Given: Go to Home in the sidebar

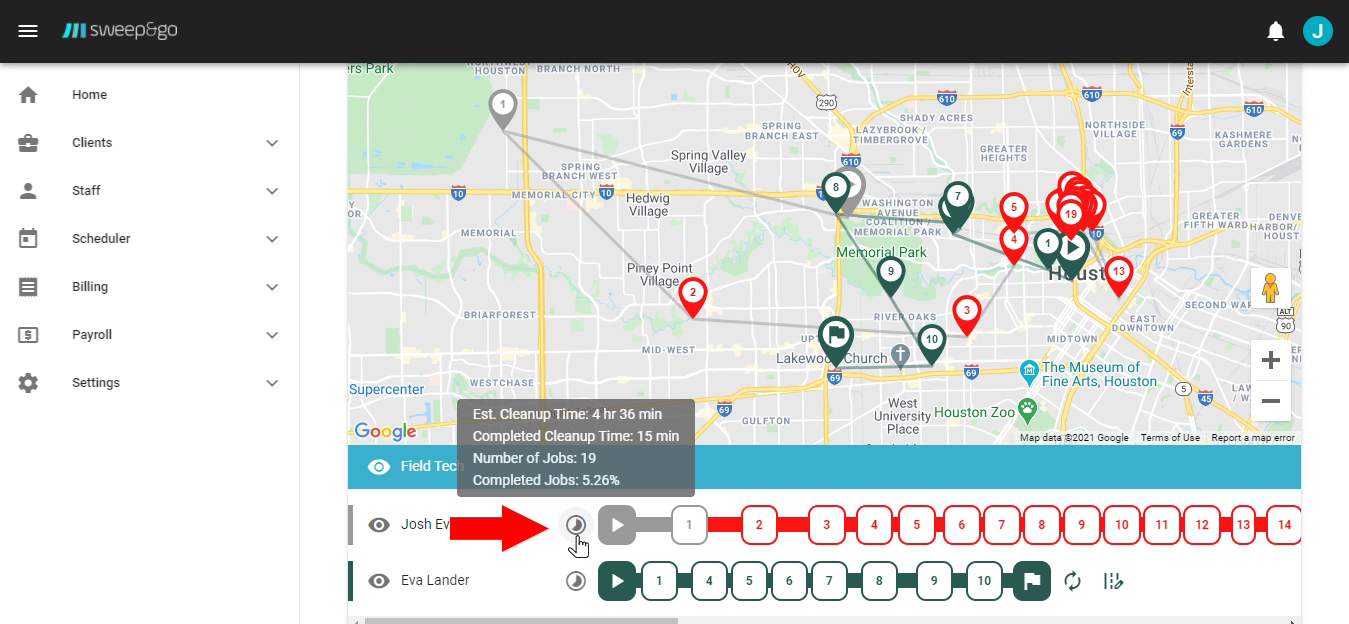Looking at the screenshot, I should pos(89,95).
